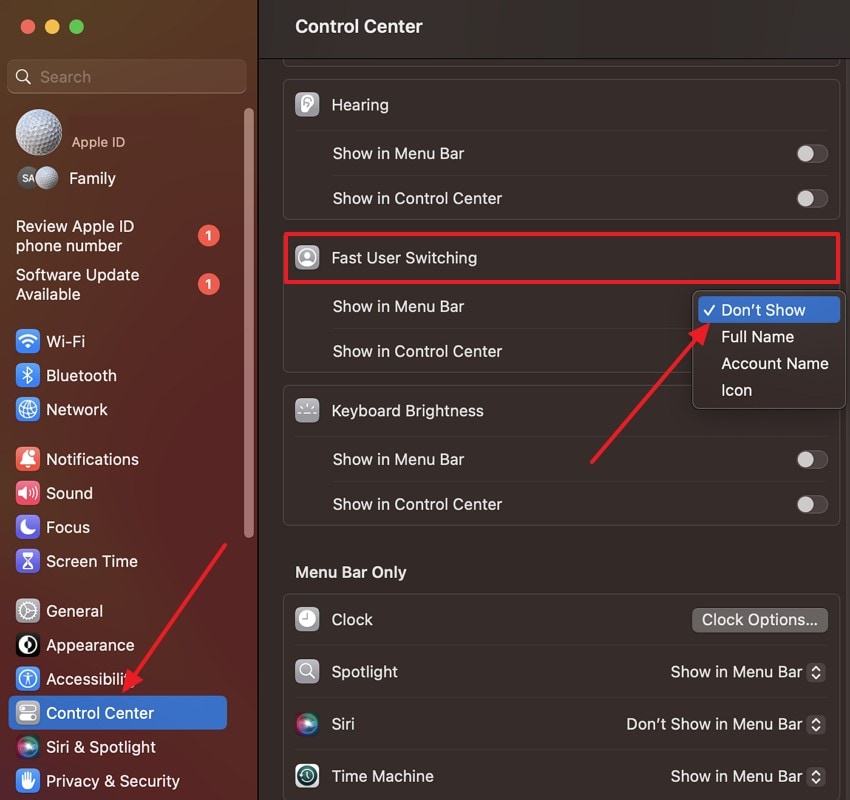Click the Keyboard Brightness icon

click(307, 410)
